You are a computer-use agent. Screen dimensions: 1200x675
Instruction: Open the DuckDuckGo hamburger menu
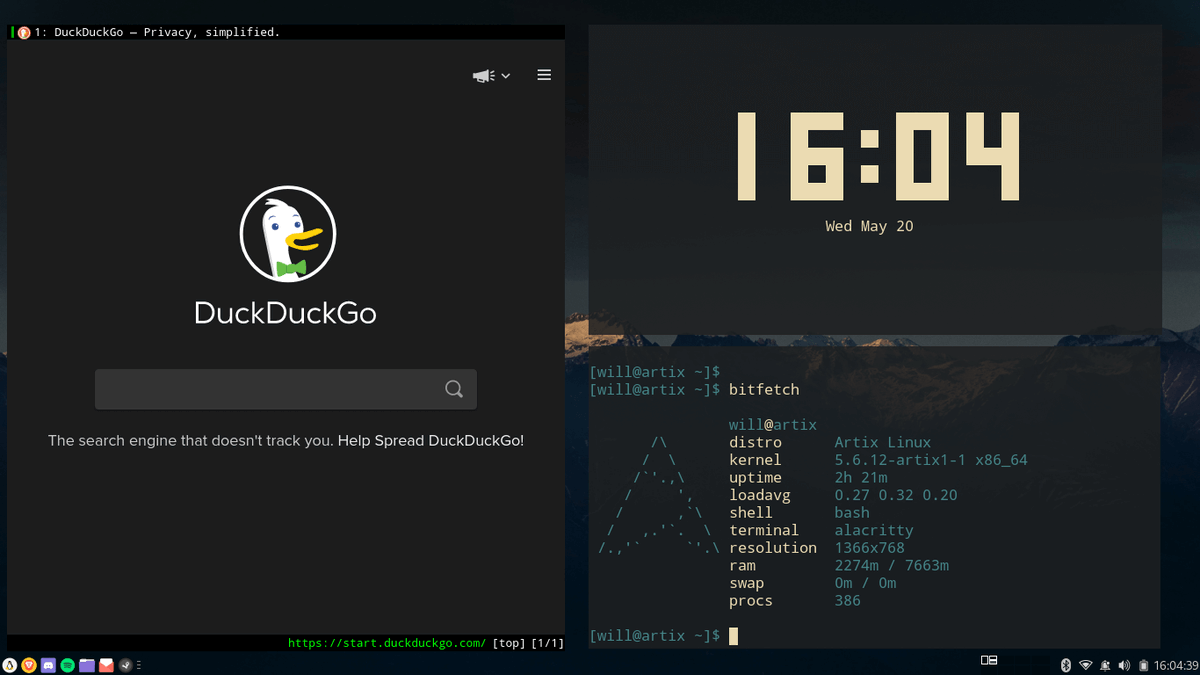point(544,74)
